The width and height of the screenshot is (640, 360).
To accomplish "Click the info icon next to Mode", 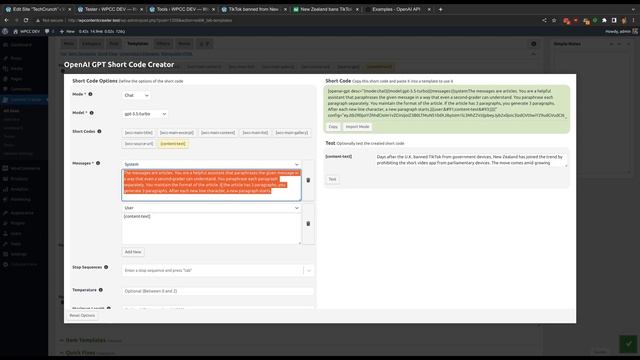I will tap(90, 94).
